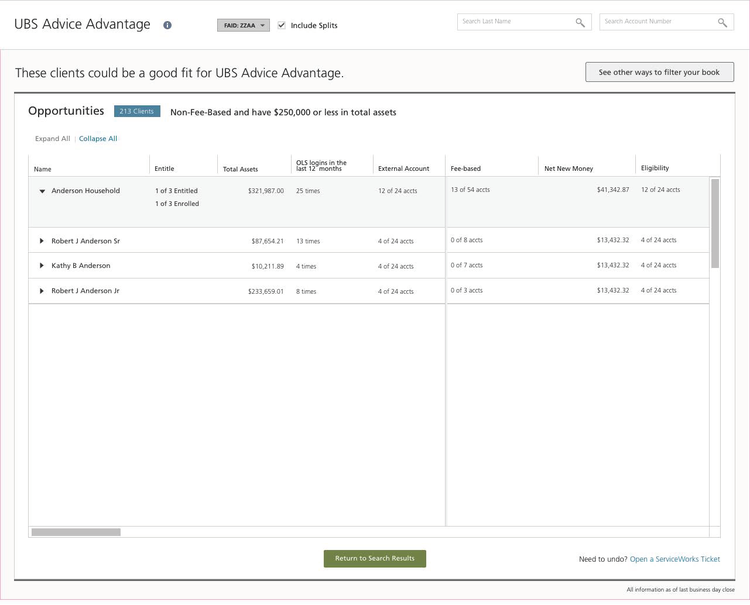
Task: Click the vertical scrollbar thumb in the table
Action: click(715, 223)
